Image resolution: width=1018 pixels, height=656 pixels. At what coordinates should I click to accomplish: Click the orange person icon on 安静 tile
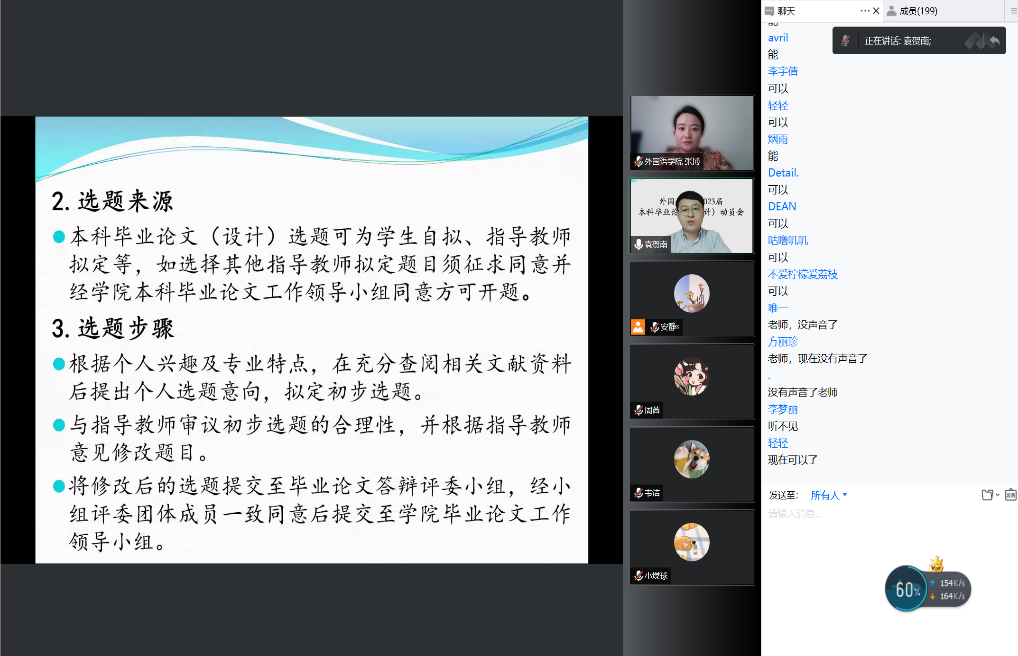tap(638, 327)
